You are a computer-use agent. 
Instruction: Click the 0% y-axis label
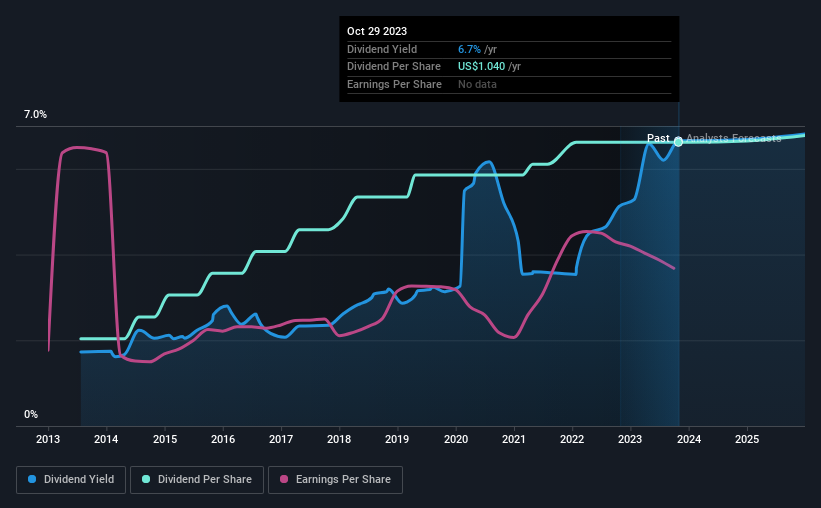[x=31, y=414]
